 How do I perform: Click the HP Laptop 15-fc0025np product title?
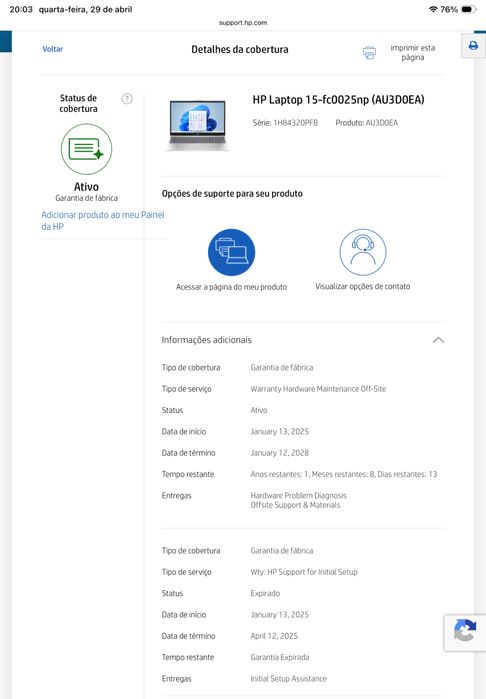[x=338, y=99]
